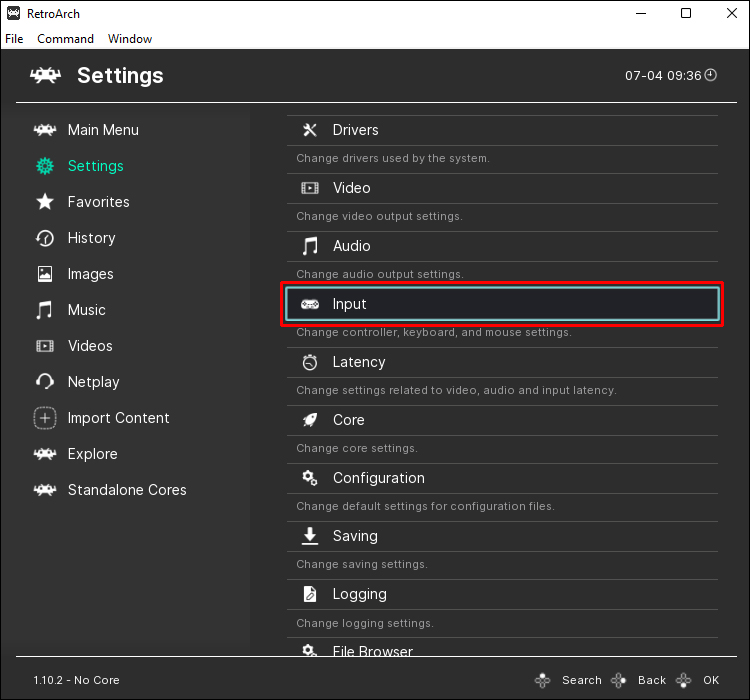
Task: Open the Drivers settings label
Action: point(356,130)
